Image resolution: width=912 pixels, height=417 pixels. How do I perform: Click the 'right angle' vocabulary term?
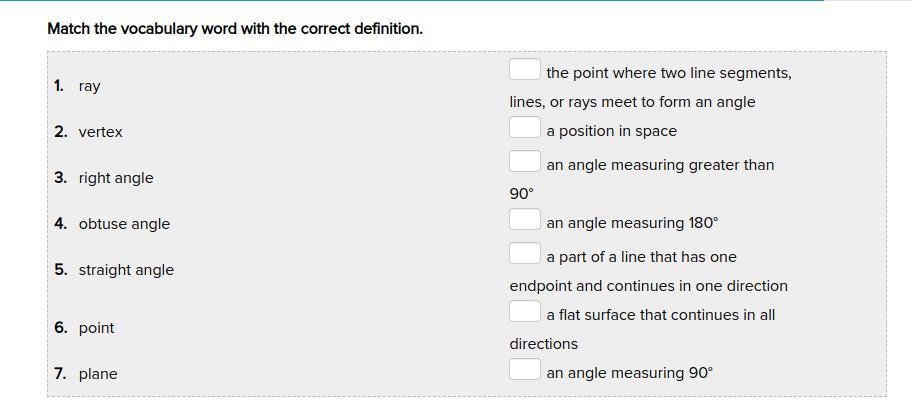pos(116,178)
